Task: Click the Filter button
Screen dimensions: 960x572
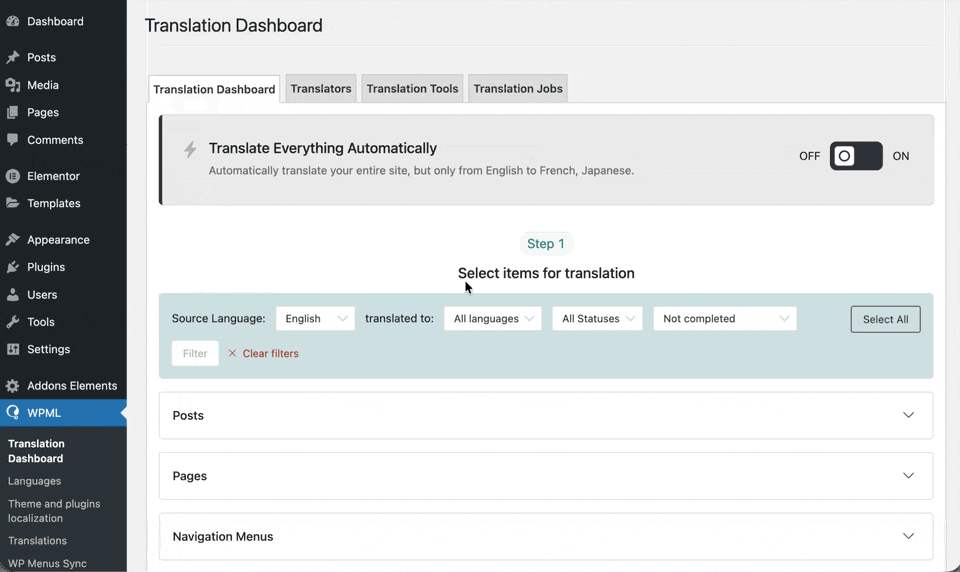Action: pyautogui.click(x=195, y=353)
